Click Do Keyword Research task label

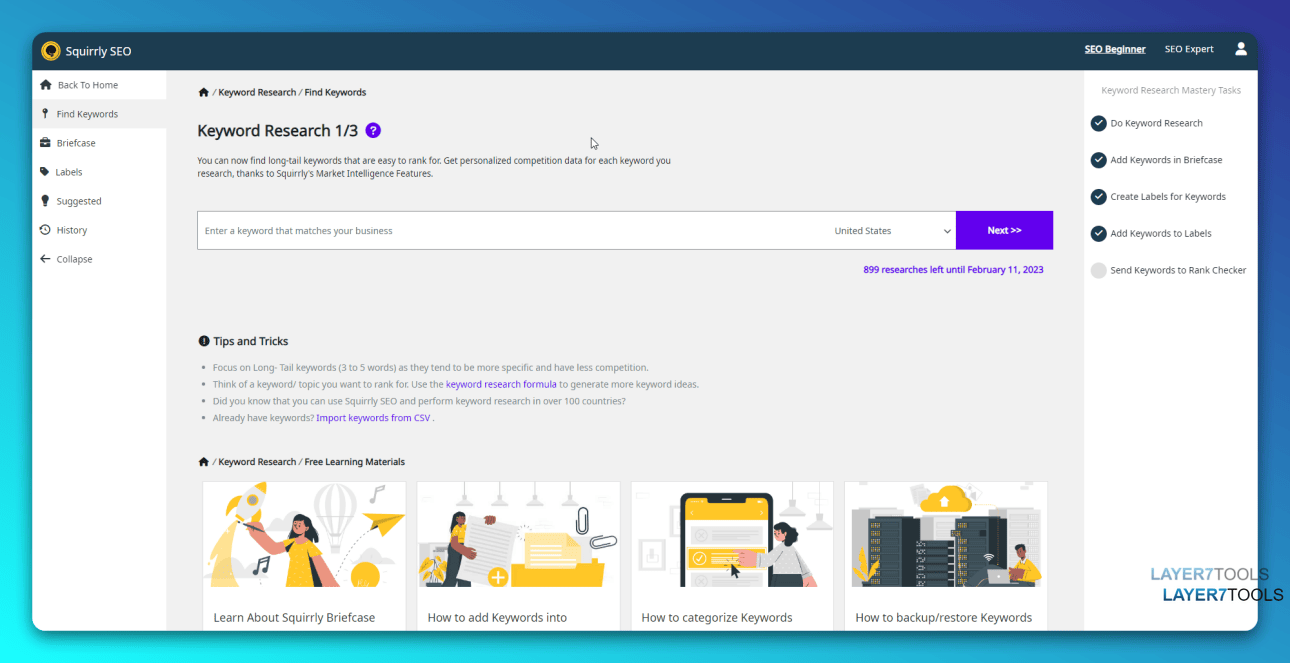[x=1157, y=123]
